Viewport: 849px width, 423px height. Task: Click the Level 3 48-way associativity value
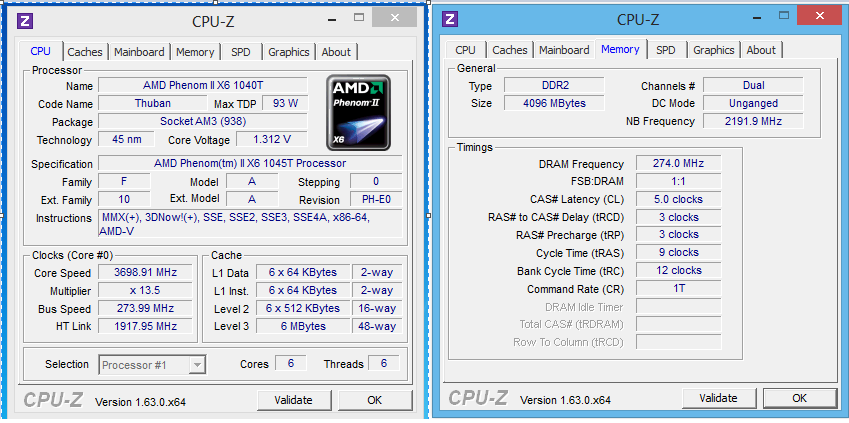point(377,326)
